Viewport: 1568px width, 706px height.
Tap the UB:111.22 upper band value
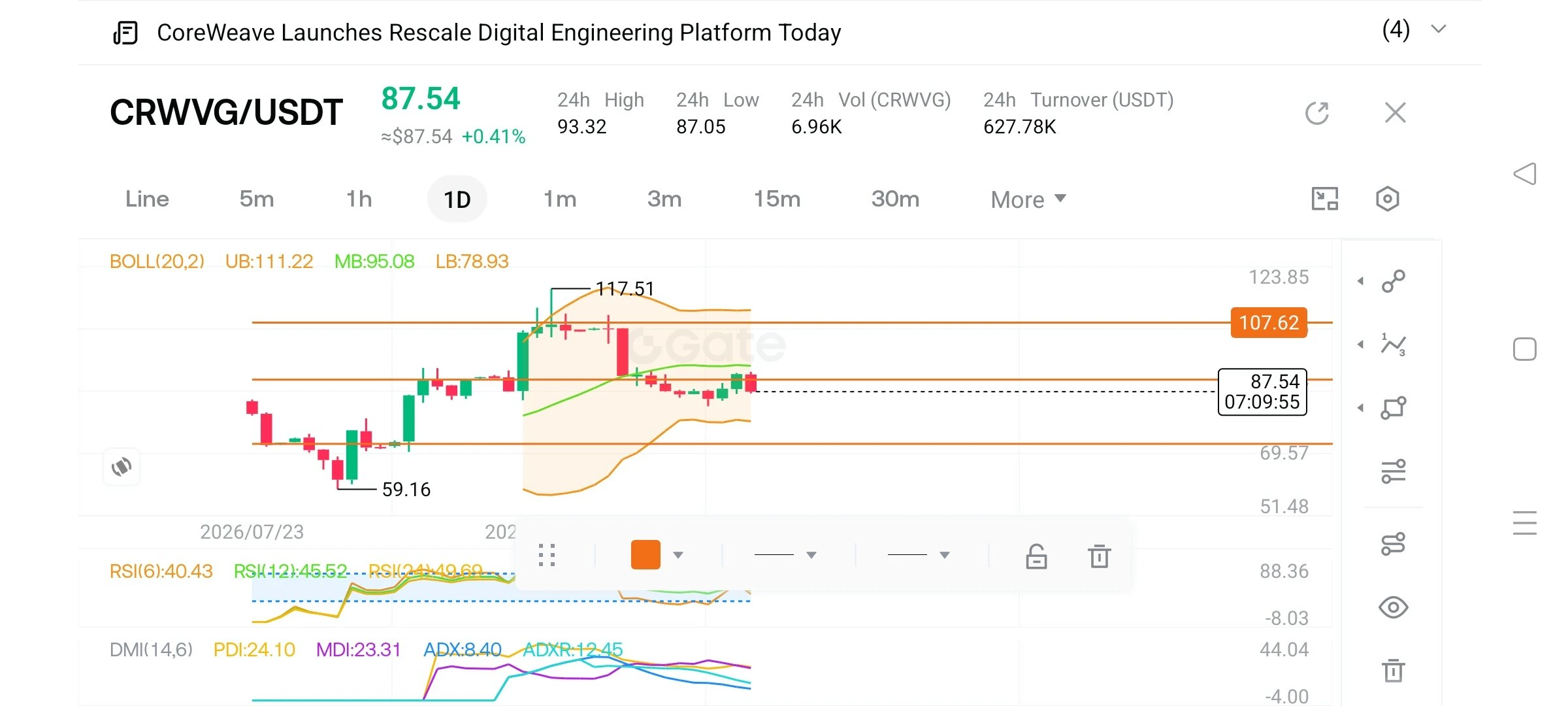269,261
